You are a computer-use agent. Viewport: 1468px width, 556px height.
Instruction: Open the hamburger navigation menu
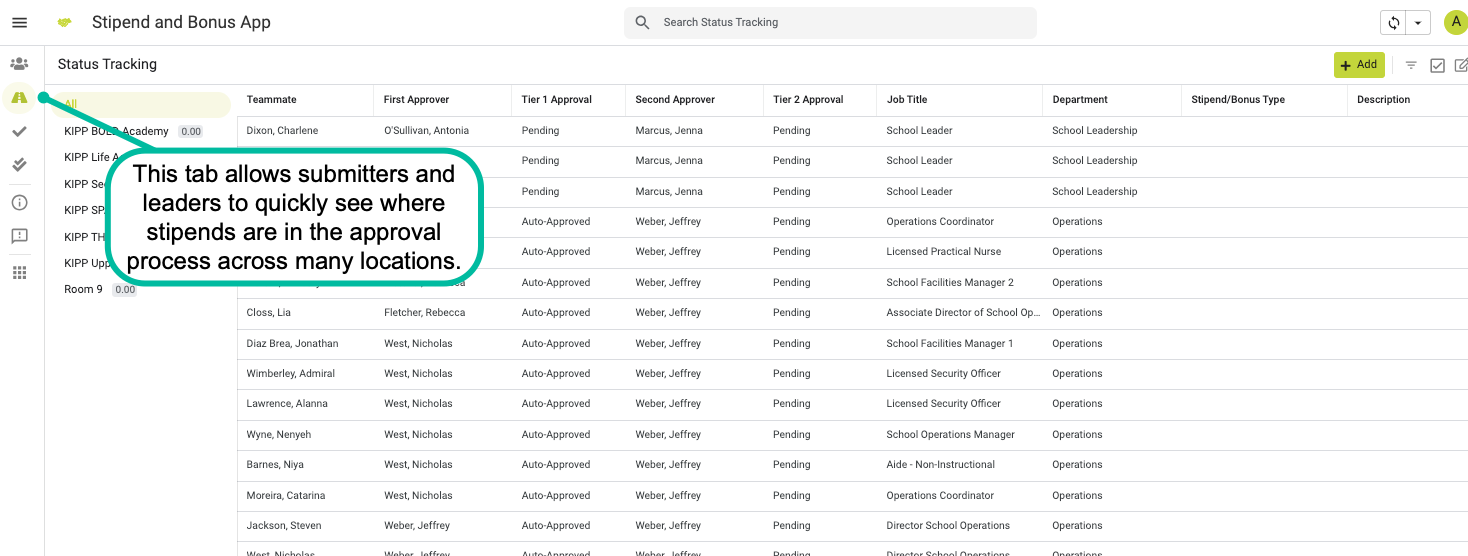click(19, 22)
